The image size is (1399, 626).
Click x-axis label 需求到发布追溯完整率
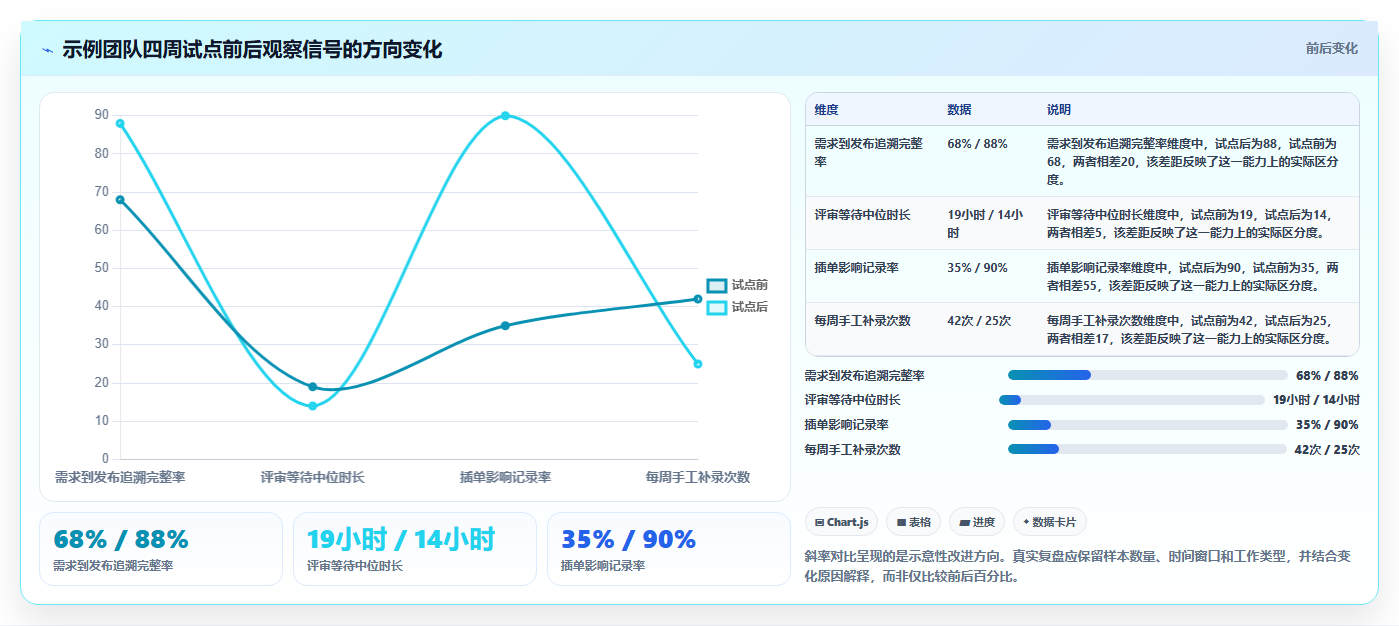tap(120, 478)
